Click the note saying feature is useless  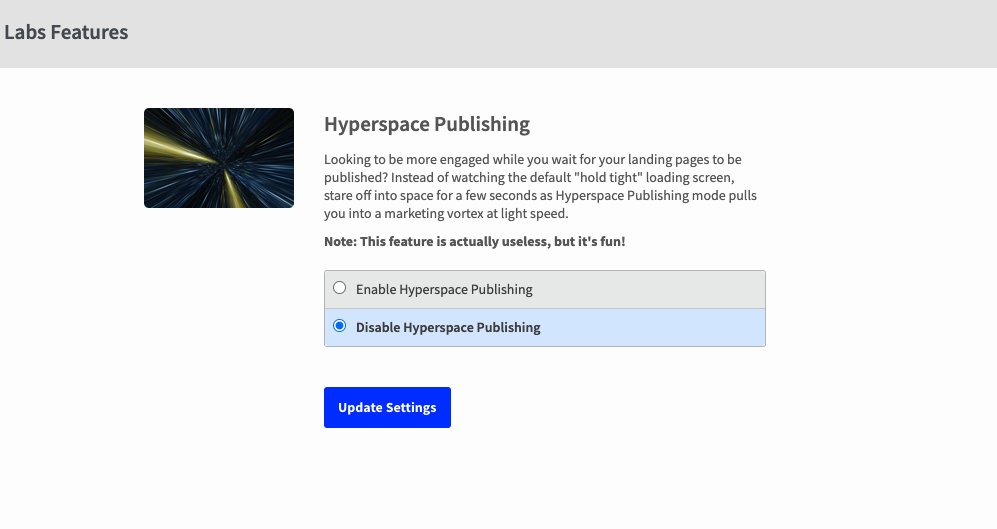tap(475, 242)
